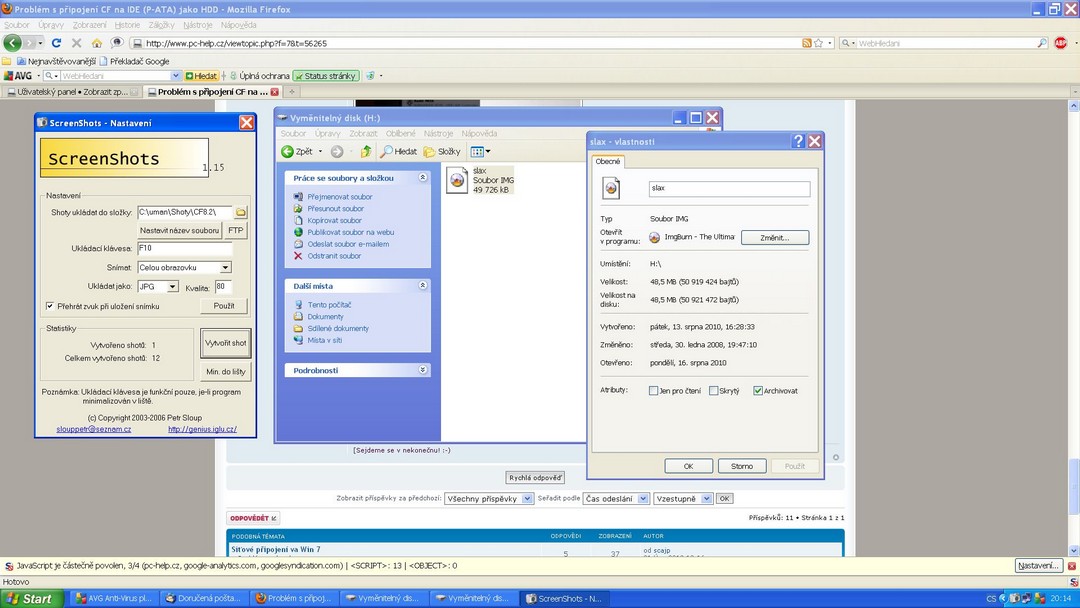This screenshot has width=1080, height=608.
Task: Go to Firefox home page icon
Action: pyautogui.click(x=96, y=43)
